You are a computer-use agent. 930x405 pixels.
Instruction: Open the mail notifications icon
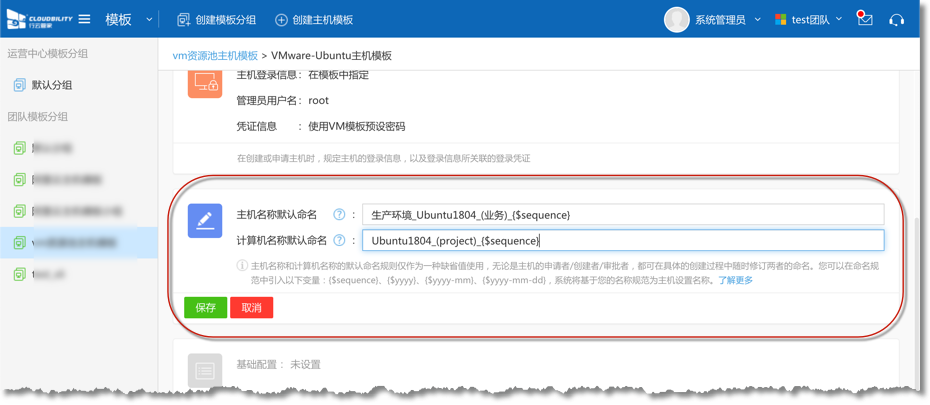866,20
